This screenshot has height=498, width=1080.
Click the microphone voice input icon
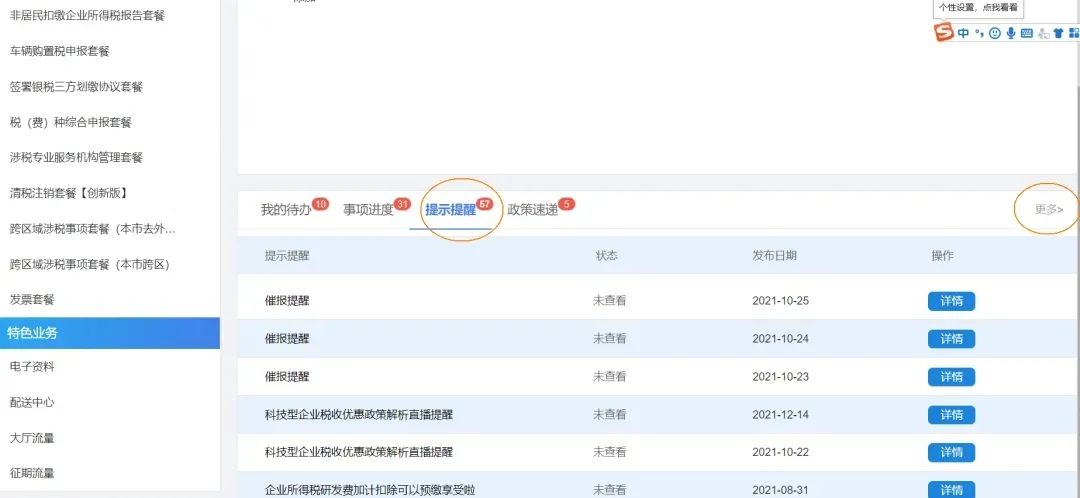pos(1011,33)
